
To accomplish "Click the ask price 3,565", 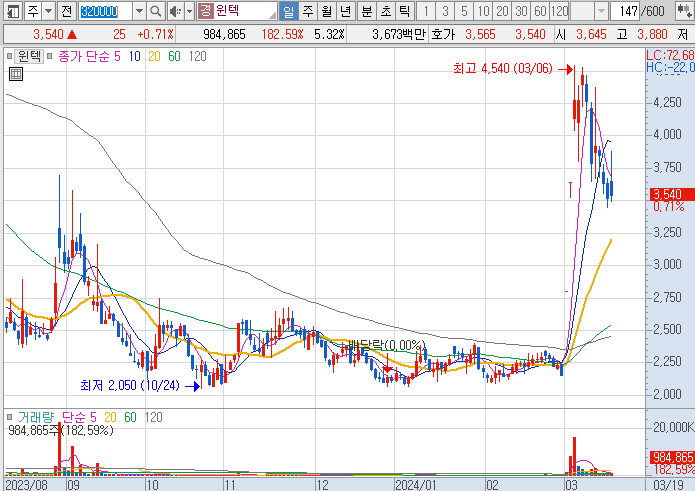I will click(x=480, y=35).
